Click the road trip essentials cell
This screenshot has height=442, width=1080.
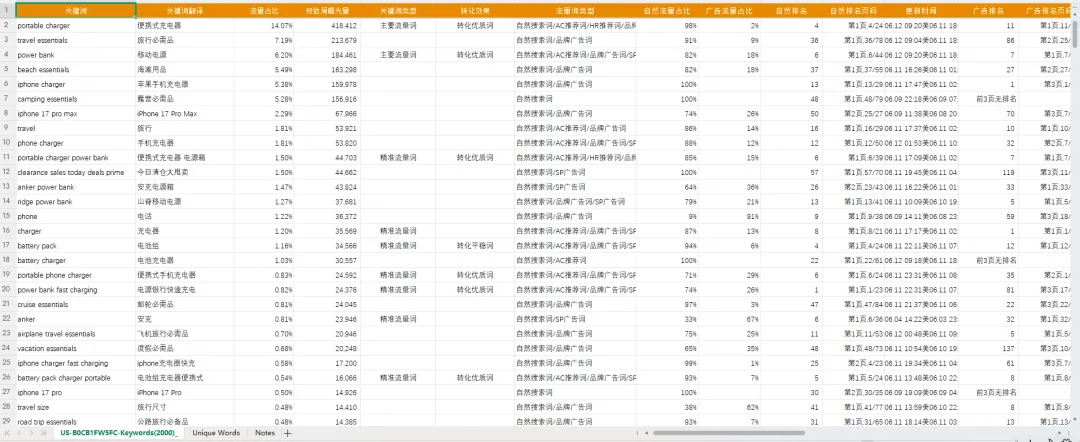(76, 421)
